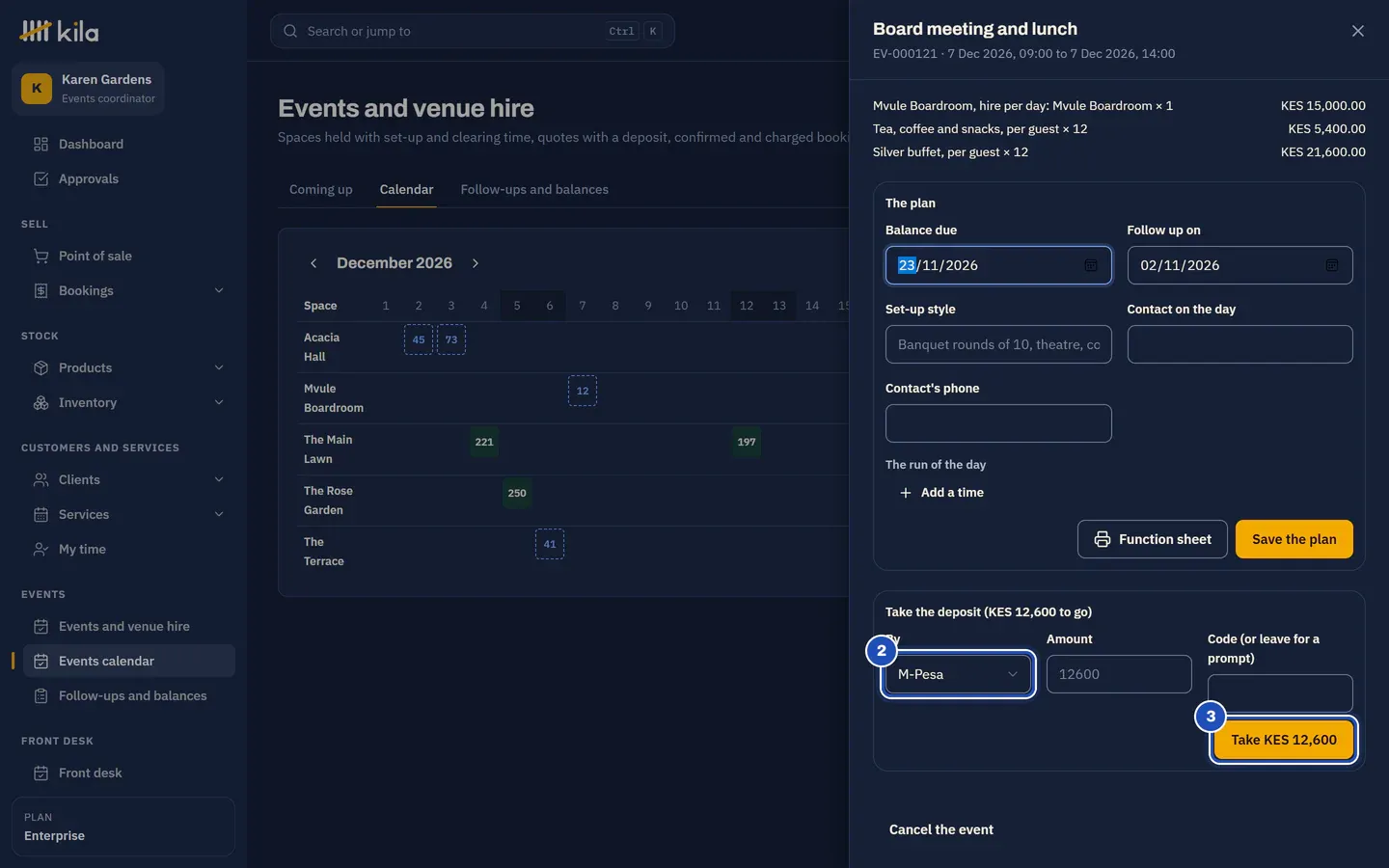Close the Board meeting and lunch panel
This screenshot has width=1389, height=868.
tap(1358, 31)
